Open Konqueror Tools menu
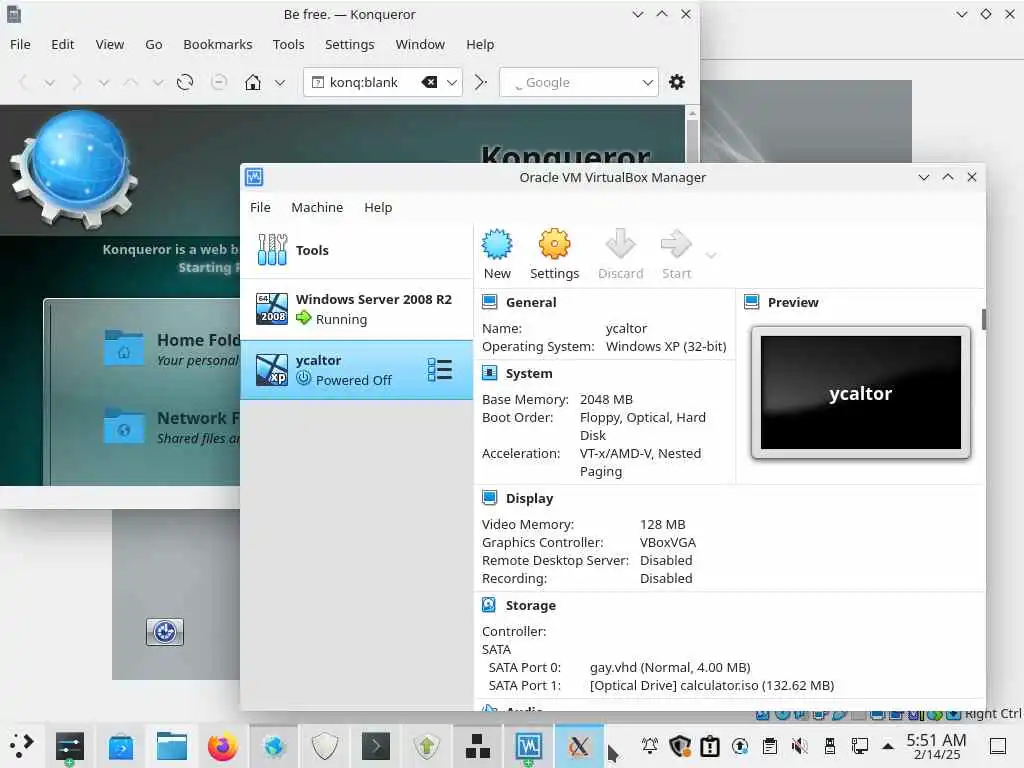This screenshot has width=1024, height=768. [x=288, y=44]
